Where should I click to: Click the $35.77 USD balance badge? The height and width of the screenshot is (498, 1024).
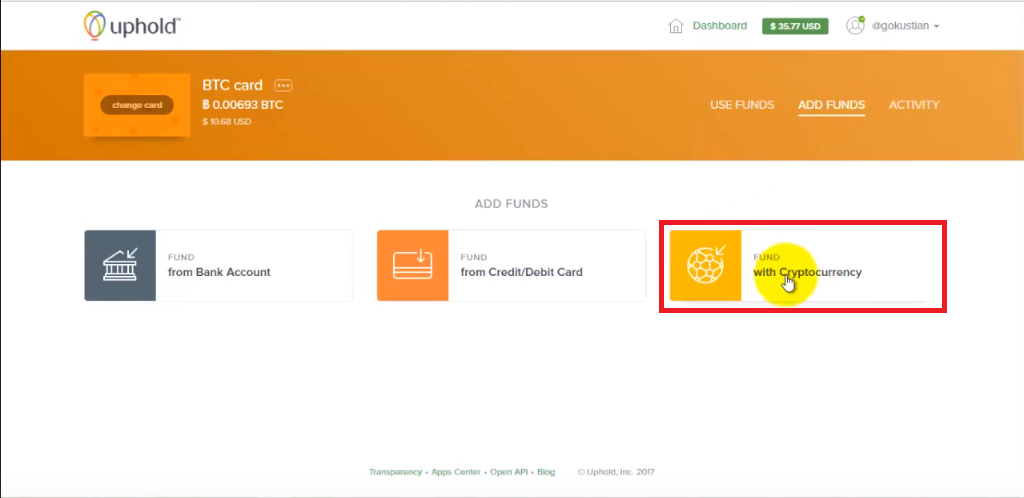coord(795,26)
